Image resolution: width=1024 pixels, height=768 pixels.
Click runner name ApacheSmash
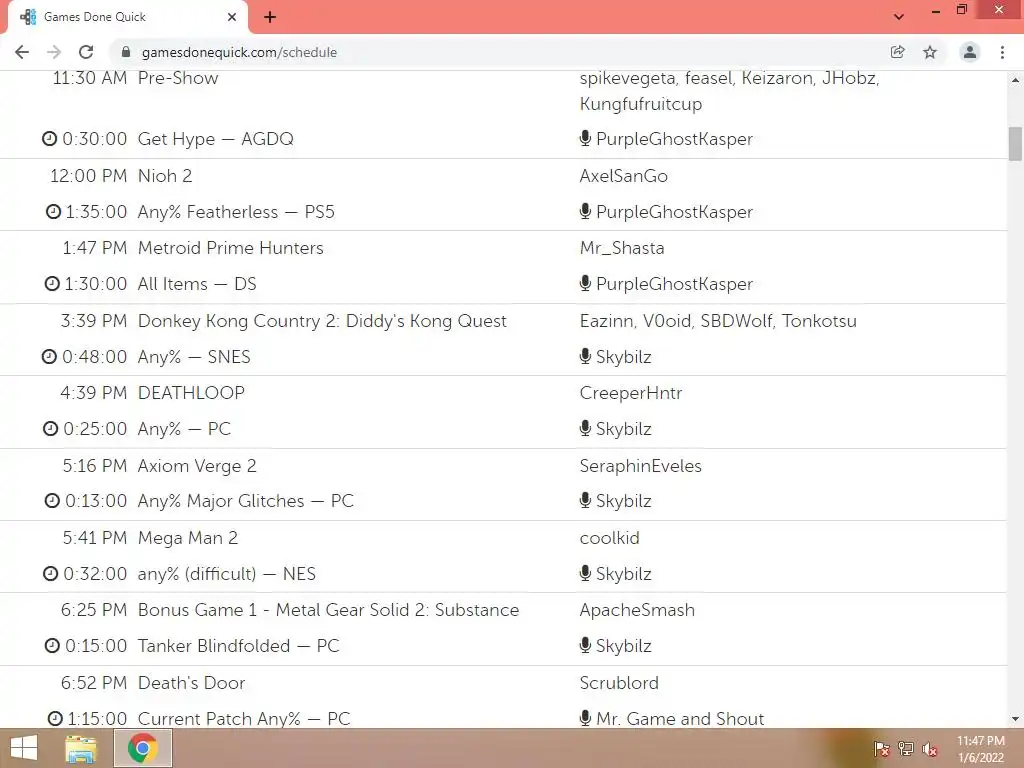point(637,609)
